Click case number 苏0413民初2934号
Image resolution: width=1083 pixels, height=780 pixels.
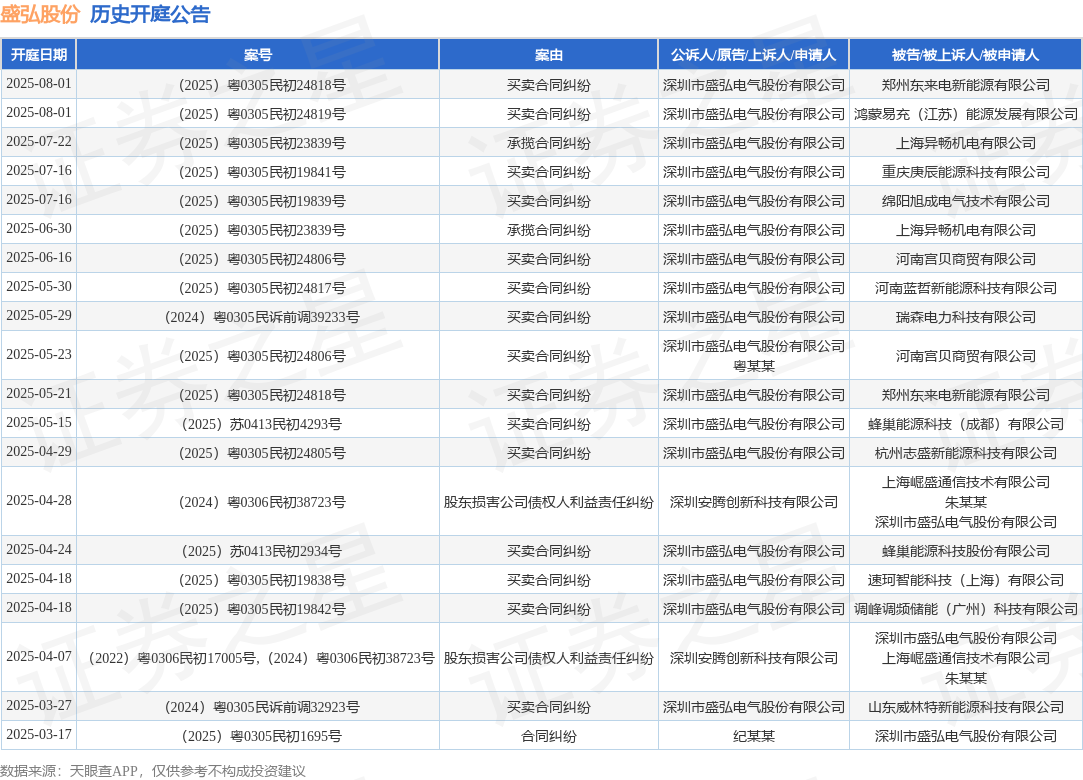pos(261,551)
